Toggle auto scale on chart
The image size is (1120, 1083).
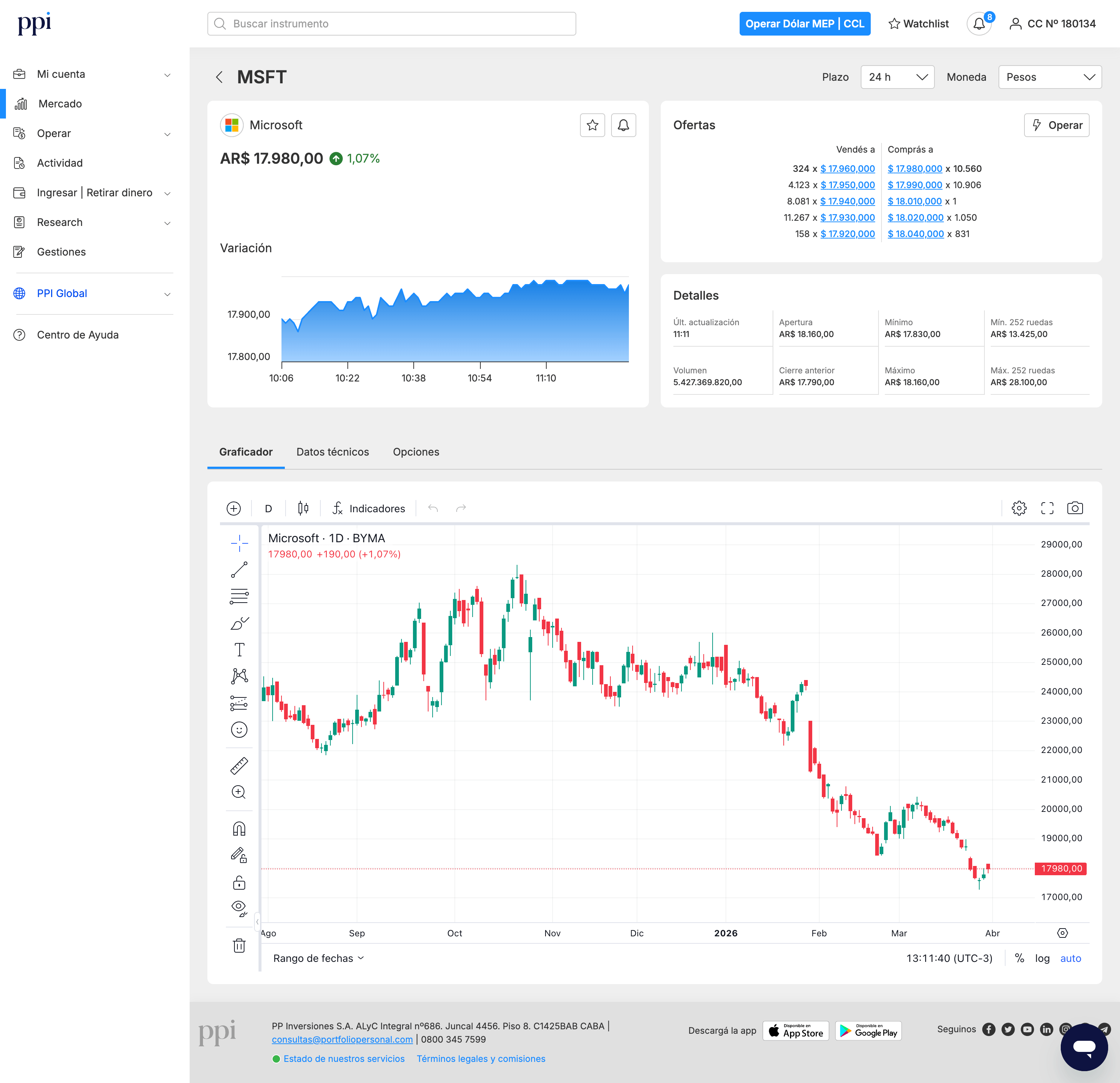point(1070,959)
